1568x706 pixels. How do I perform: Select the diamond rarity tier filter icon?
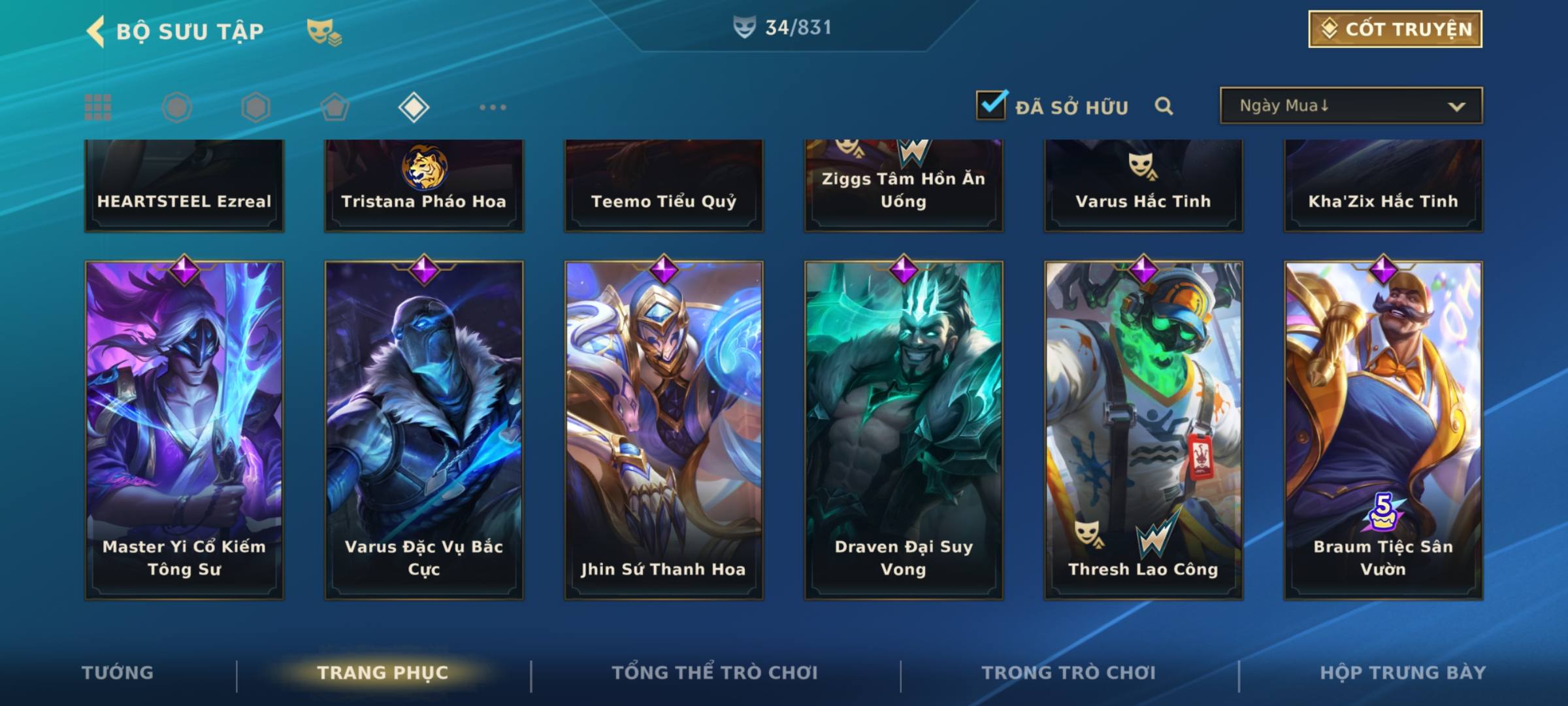point(414,107)
